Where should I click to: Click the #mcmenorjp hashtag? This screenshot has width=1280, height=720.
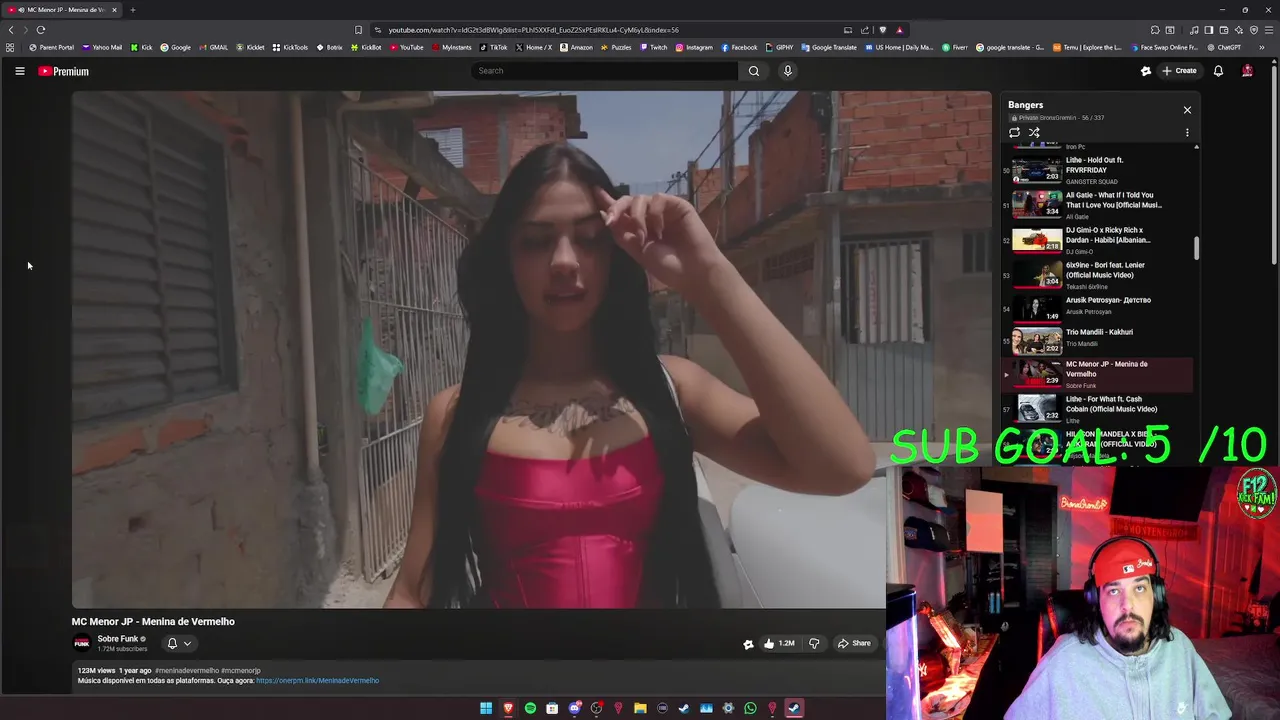241,671
